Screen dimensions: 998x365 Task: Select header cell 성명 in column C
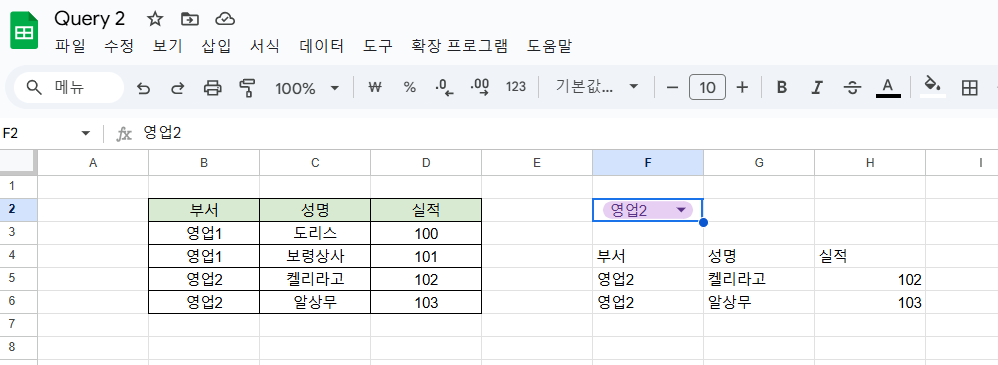click(315, 210)
